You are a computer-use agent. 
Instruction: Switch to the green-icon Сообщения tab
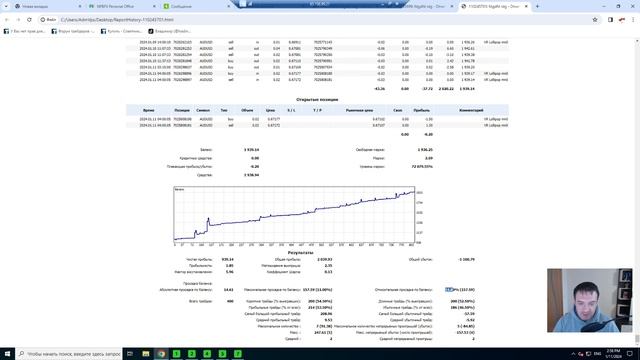coord(196,6)
